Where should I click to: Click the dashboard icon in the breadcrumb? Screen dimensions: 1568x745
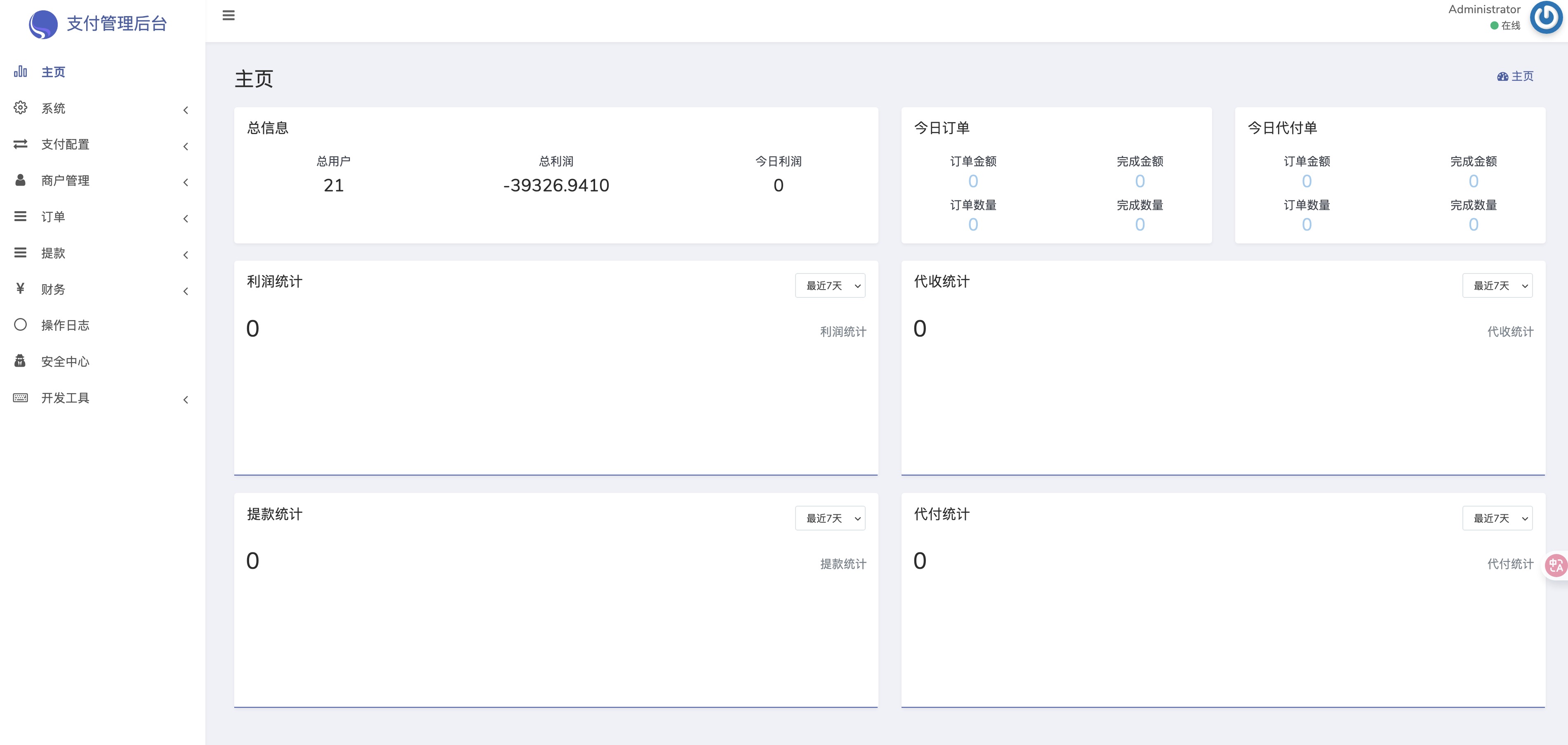click(1503, 77)
